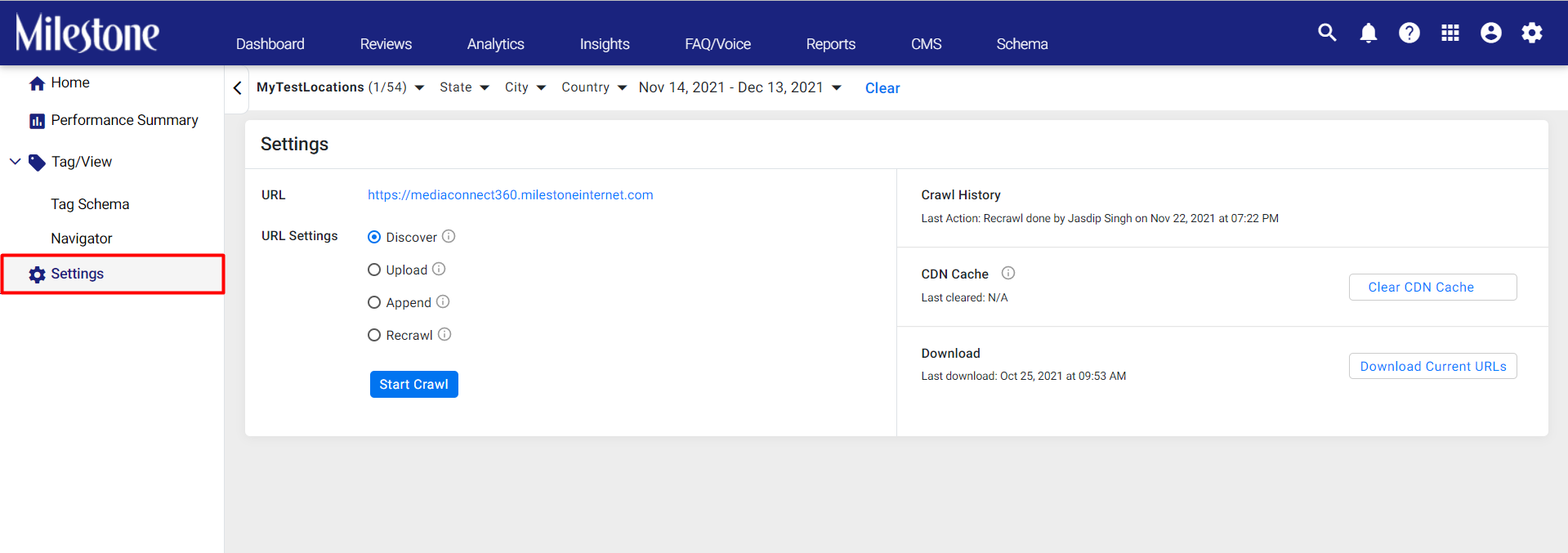This screenshot has height=553, width=1568.
Task: Select the Recrawl radio button
Action: pos(374,335)
